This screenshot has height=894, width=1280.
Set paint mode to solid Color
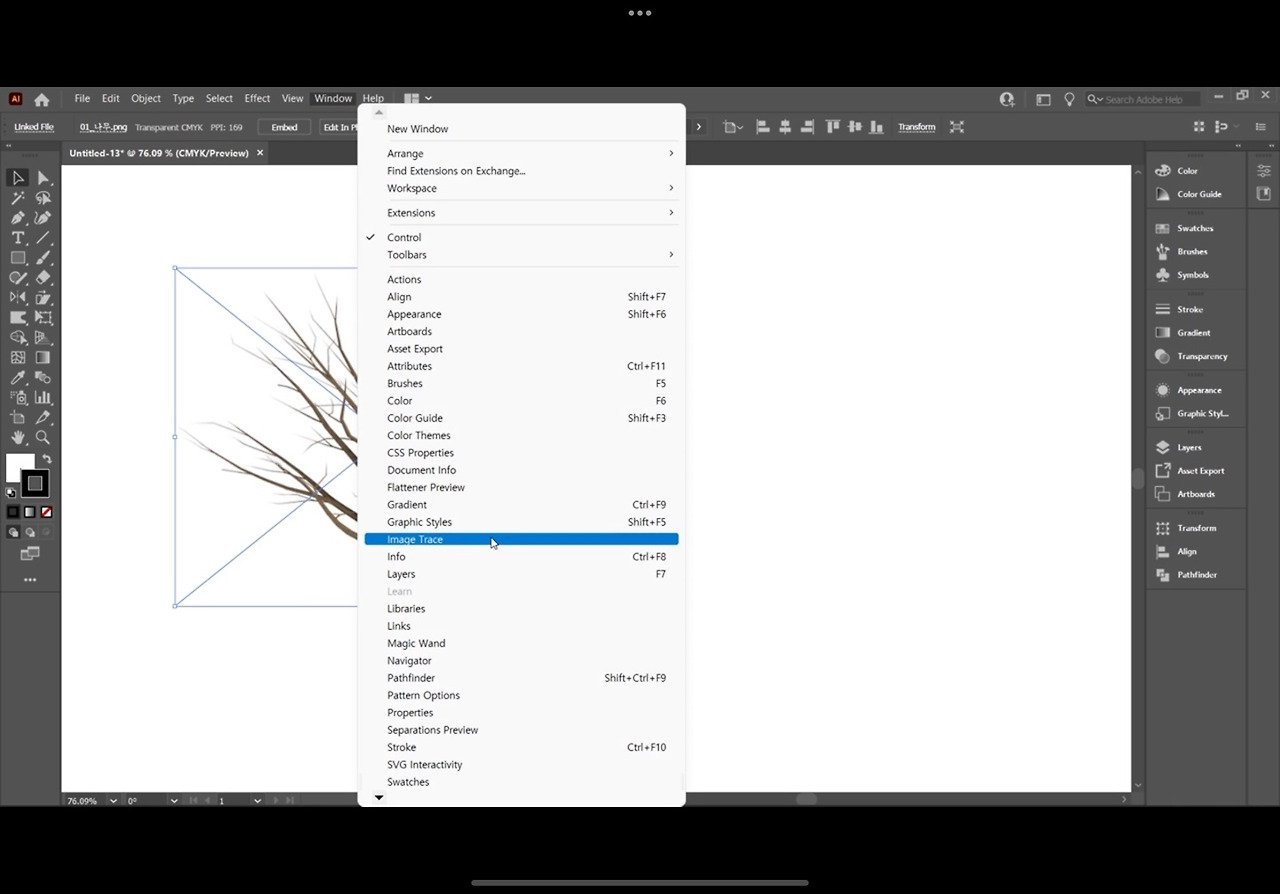[13, 512]
